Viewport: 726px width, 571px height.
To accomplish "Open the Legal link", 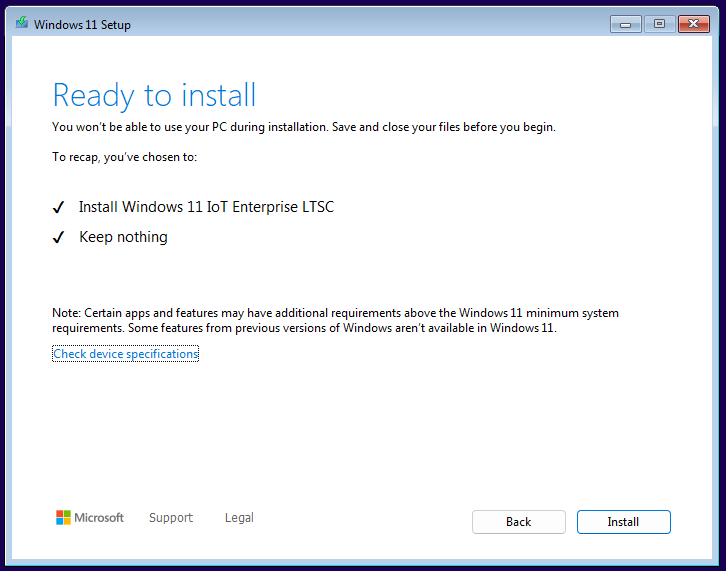I will [239, 517].
